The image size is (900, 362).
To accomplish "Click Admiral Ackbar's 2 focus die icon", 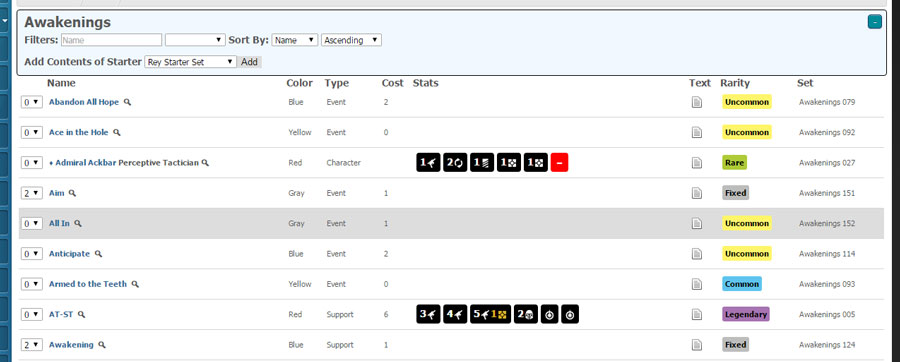I will (x=455, y=163).
